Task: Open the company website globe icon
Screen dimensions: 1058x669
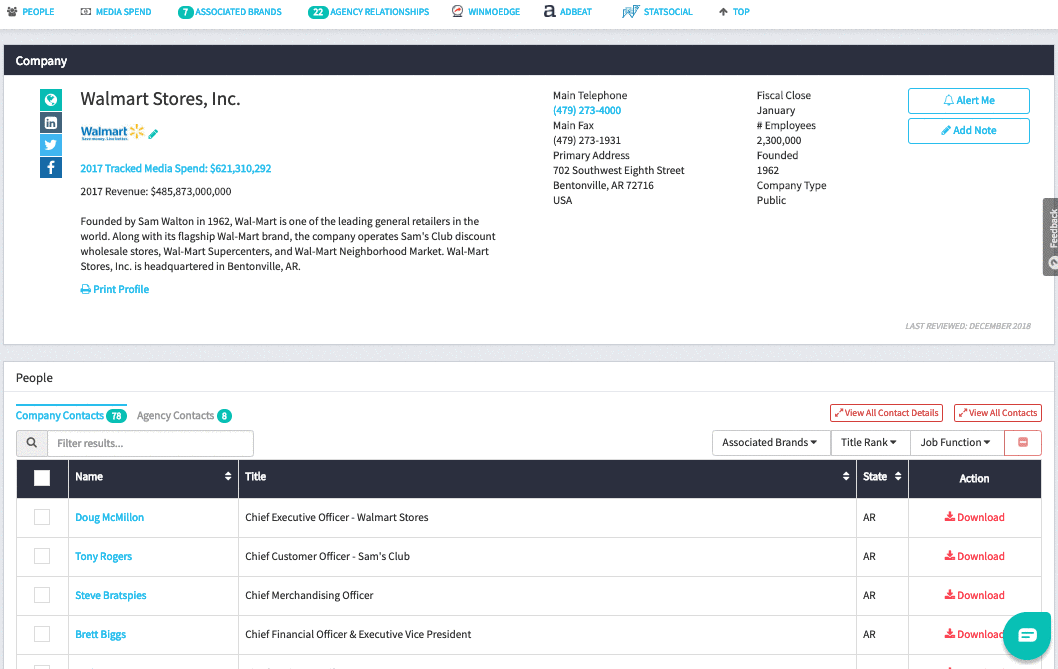Action: pyautogui.click(x=51, y=100)
